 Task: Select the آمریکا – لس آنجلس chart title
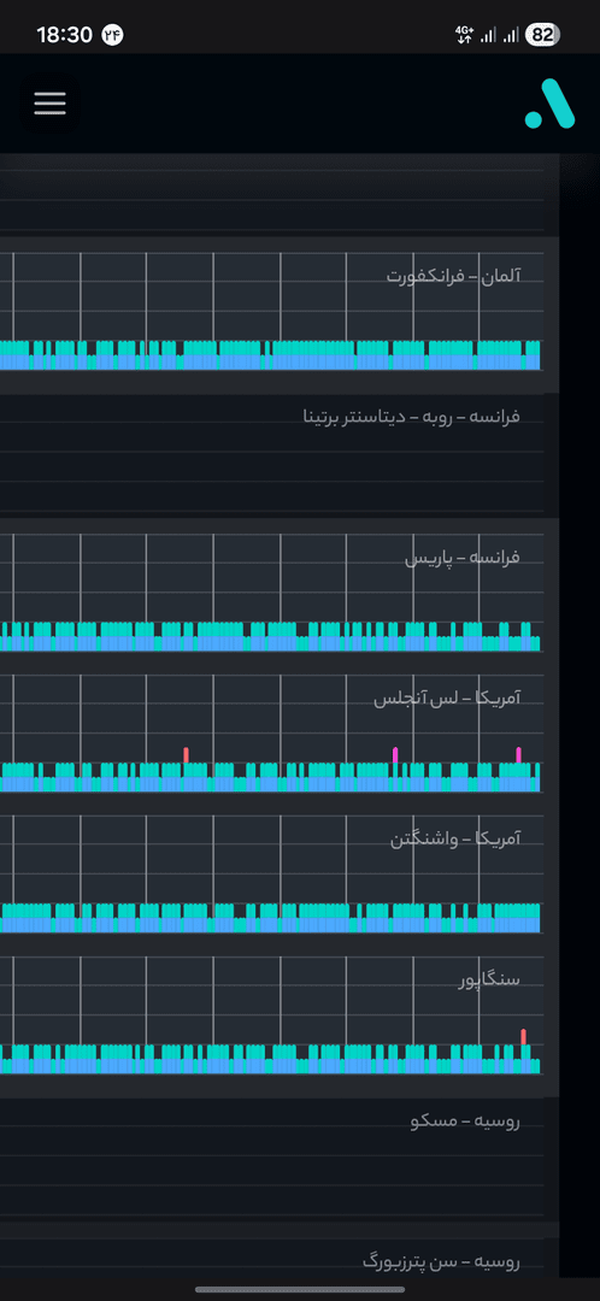click(447, 699)
